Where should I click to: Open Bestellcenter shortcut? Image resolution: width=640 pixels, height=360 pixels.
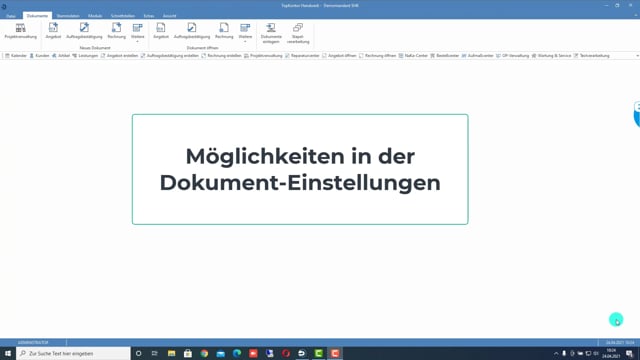pos(444,56)
